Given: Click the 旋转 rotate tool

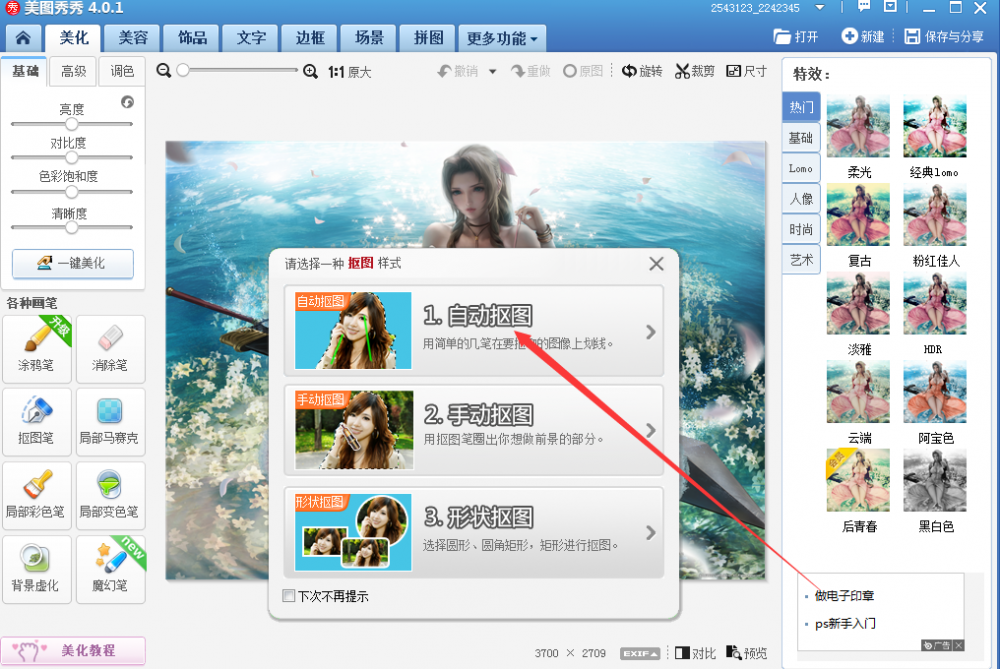Looking at the screenshot, I should [642, 71].
